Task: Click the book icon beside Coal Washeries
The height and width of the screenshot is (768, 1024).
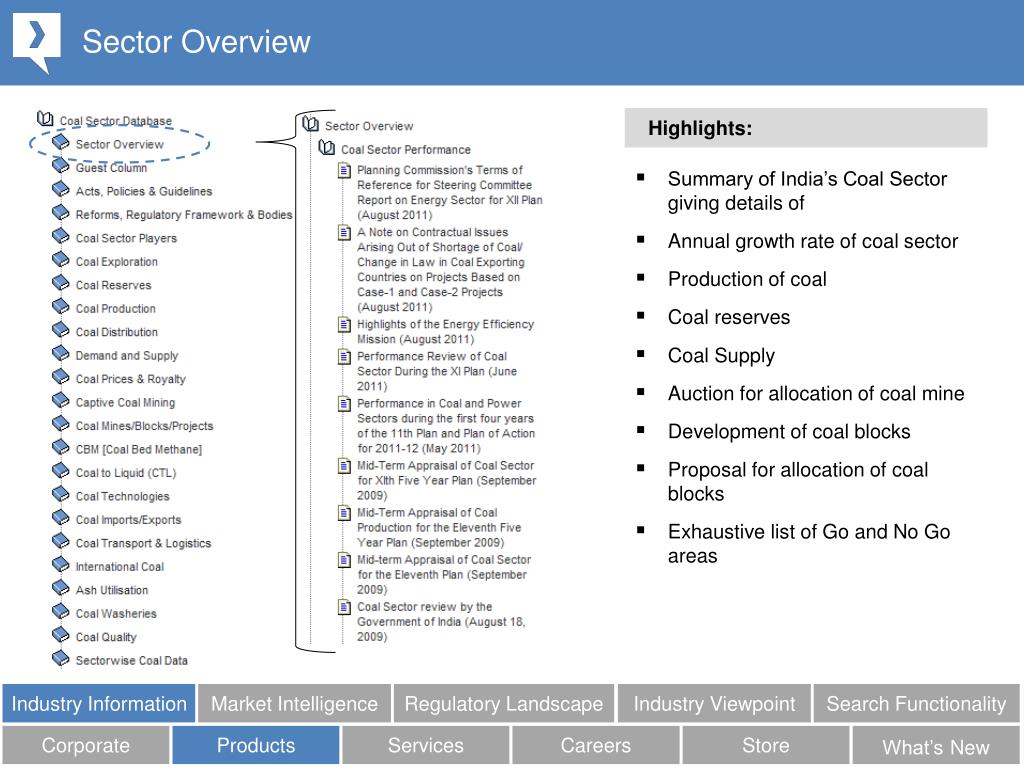Action: pyautogui.click(x=61, y=612)
